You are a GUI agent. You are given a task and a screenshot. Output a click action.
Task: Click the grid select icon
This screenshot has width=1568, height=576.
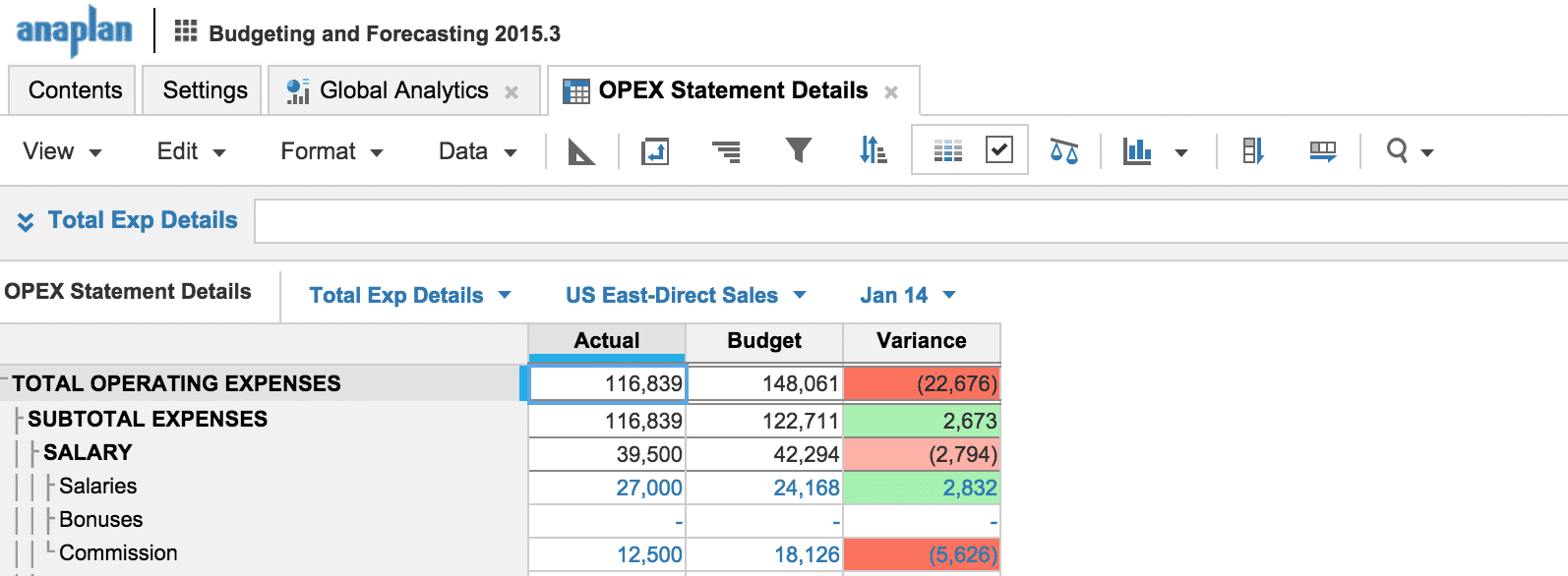[948, 150]
